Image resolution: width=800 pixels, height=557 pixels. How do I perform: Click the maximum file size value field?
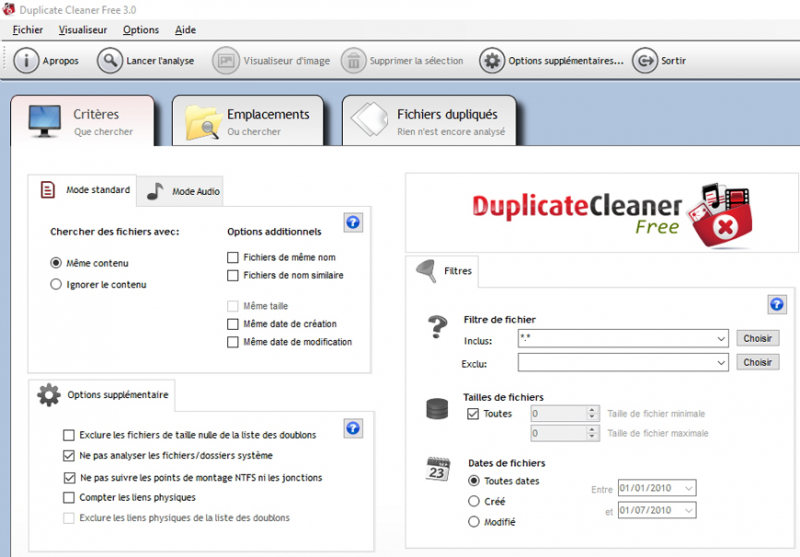coord(559,433)
